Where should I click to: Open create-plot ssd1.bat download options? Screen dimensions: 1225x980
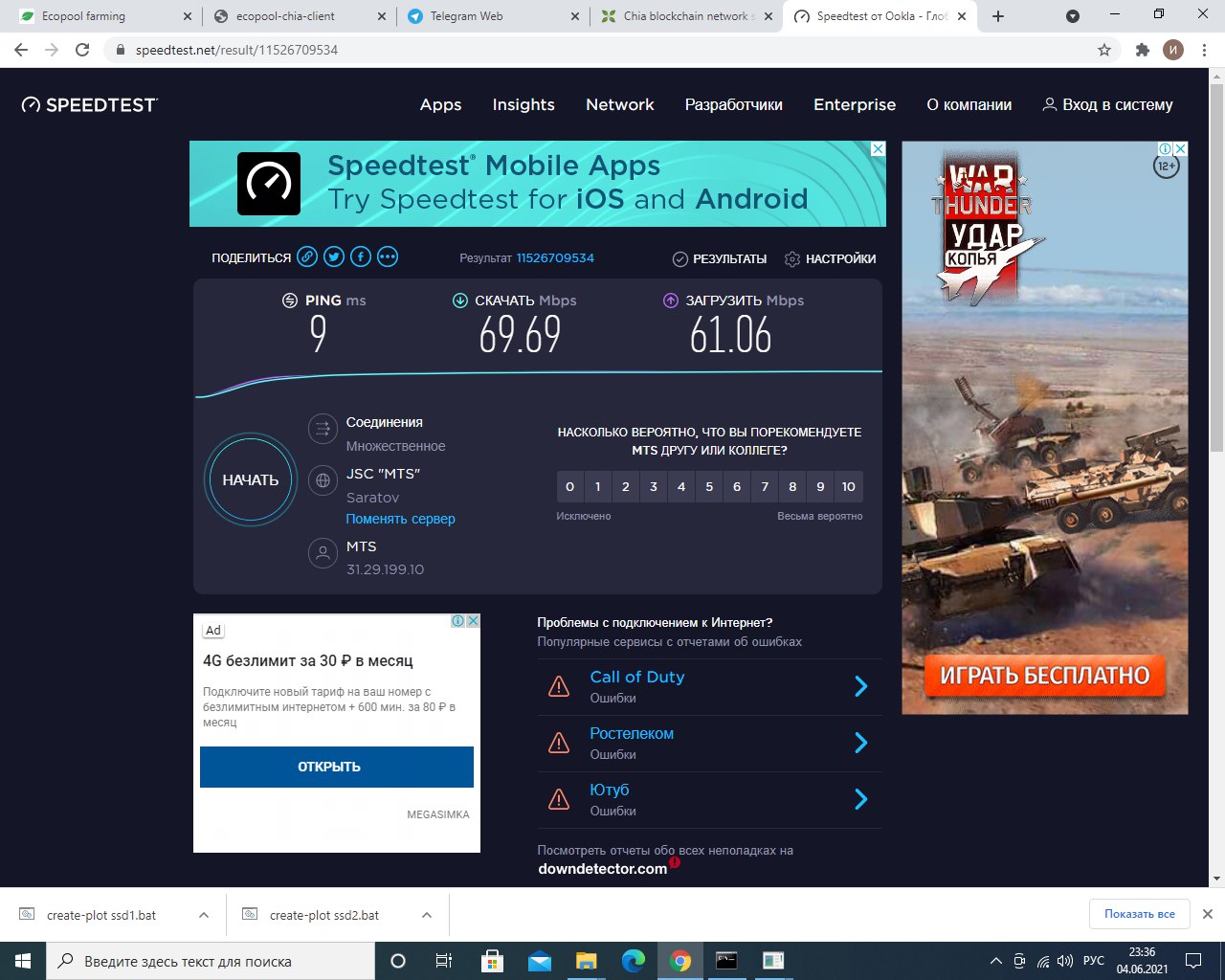pos(204,915)
